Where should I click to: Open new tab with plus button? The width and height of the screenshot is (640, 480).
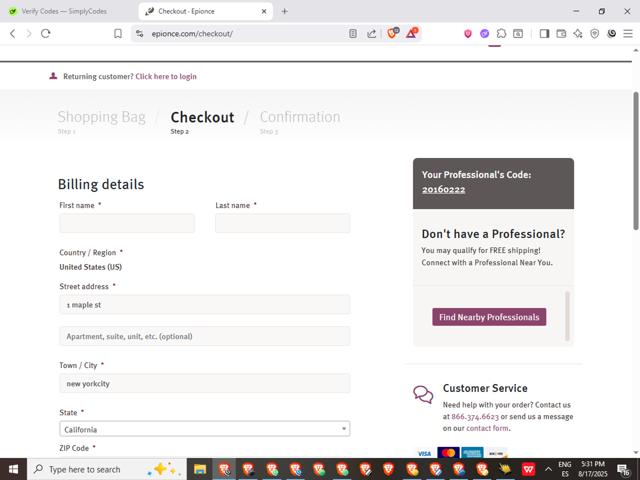click(x=284, y=11)
